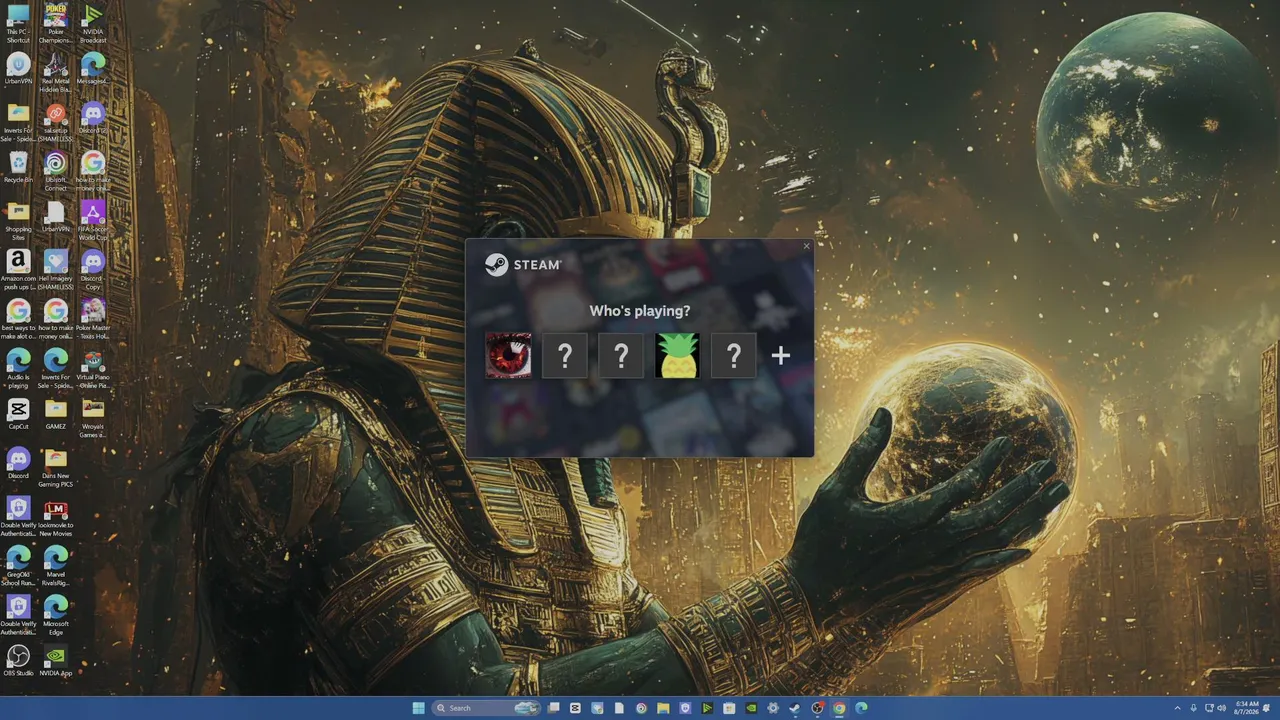
Task: Open the Wroyals Games folder
Action: [x=93, y=418]
